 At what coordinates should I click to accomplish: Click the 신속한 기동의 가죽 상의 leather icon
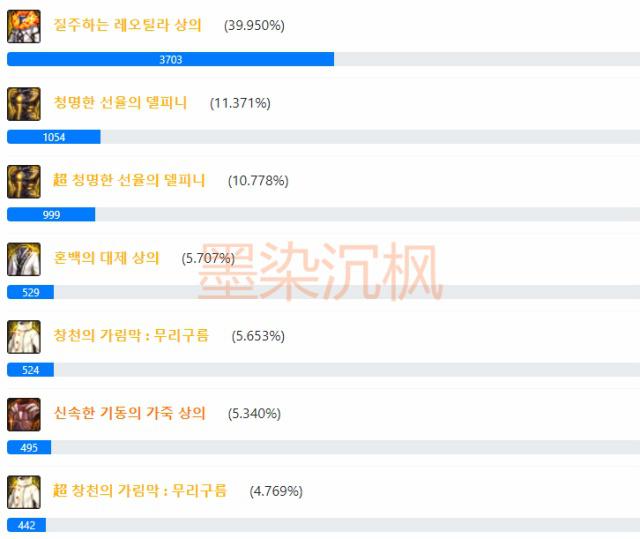(x=24, y=415)
